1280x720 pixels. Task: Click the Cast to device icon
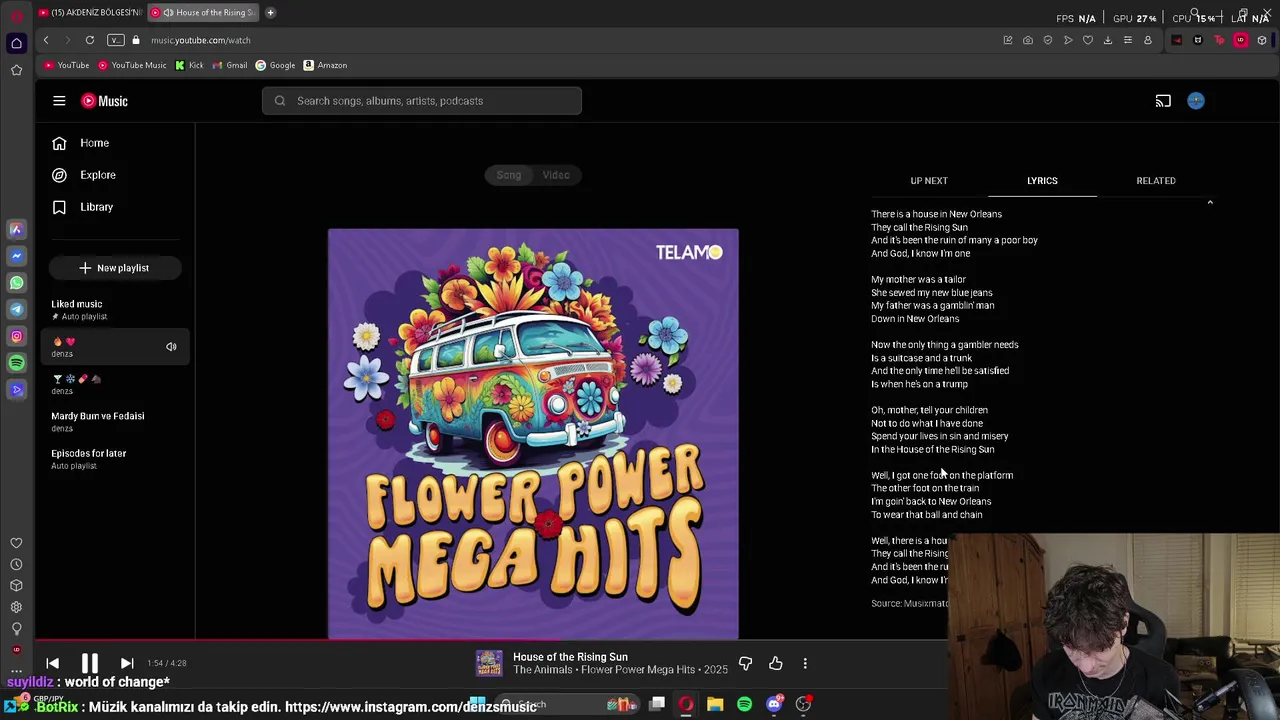(x=1163, y=101)
